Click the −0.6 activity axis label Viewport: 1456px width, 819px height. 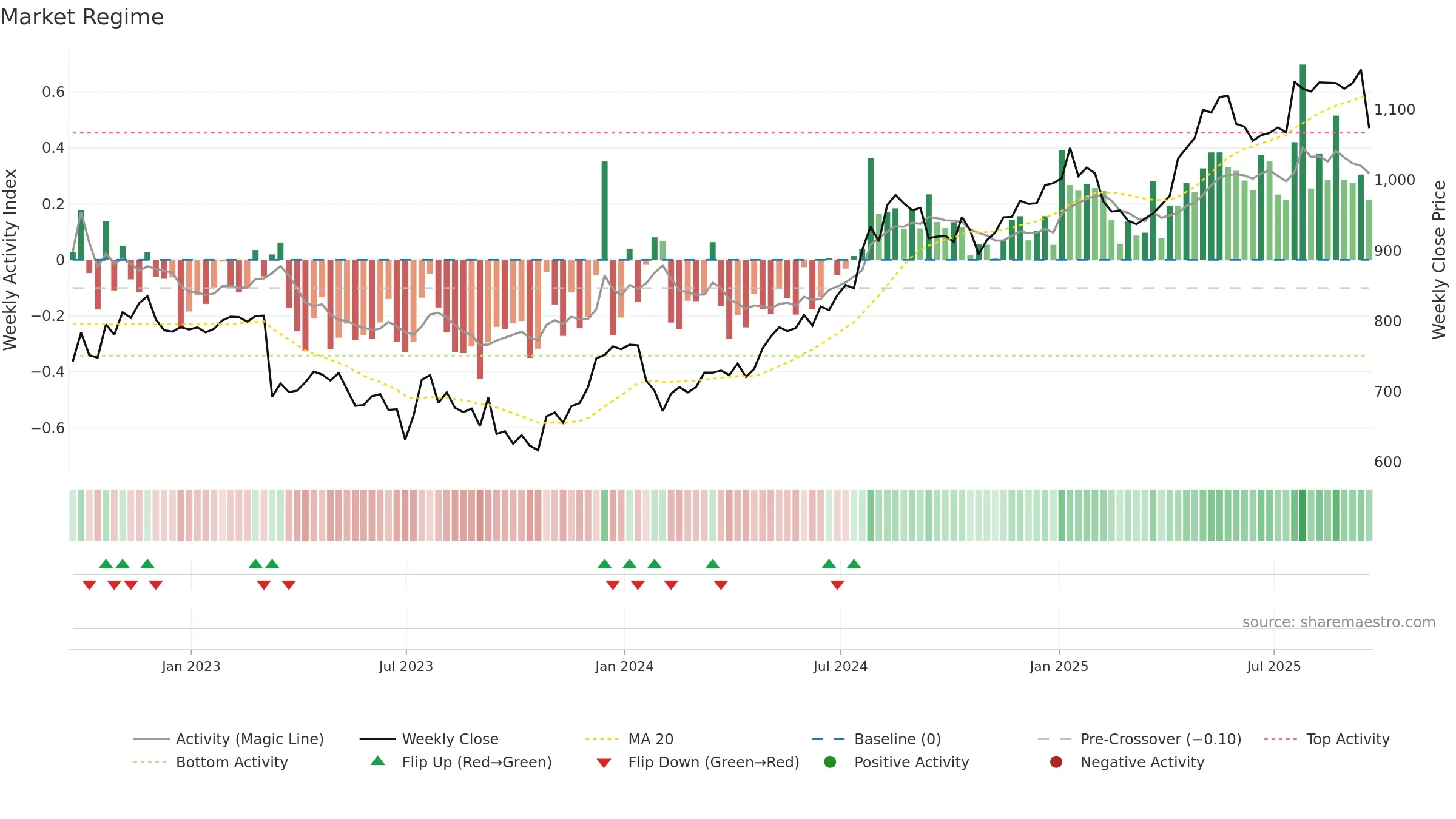click(48, 428)
